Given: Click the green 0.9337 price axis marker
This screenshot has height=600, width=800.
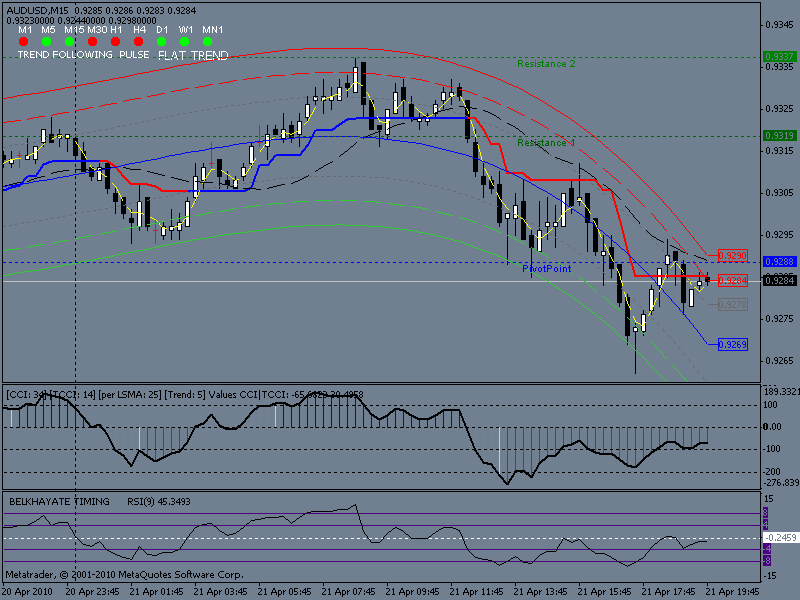Looking at the screenshot, I should (779, 57).
